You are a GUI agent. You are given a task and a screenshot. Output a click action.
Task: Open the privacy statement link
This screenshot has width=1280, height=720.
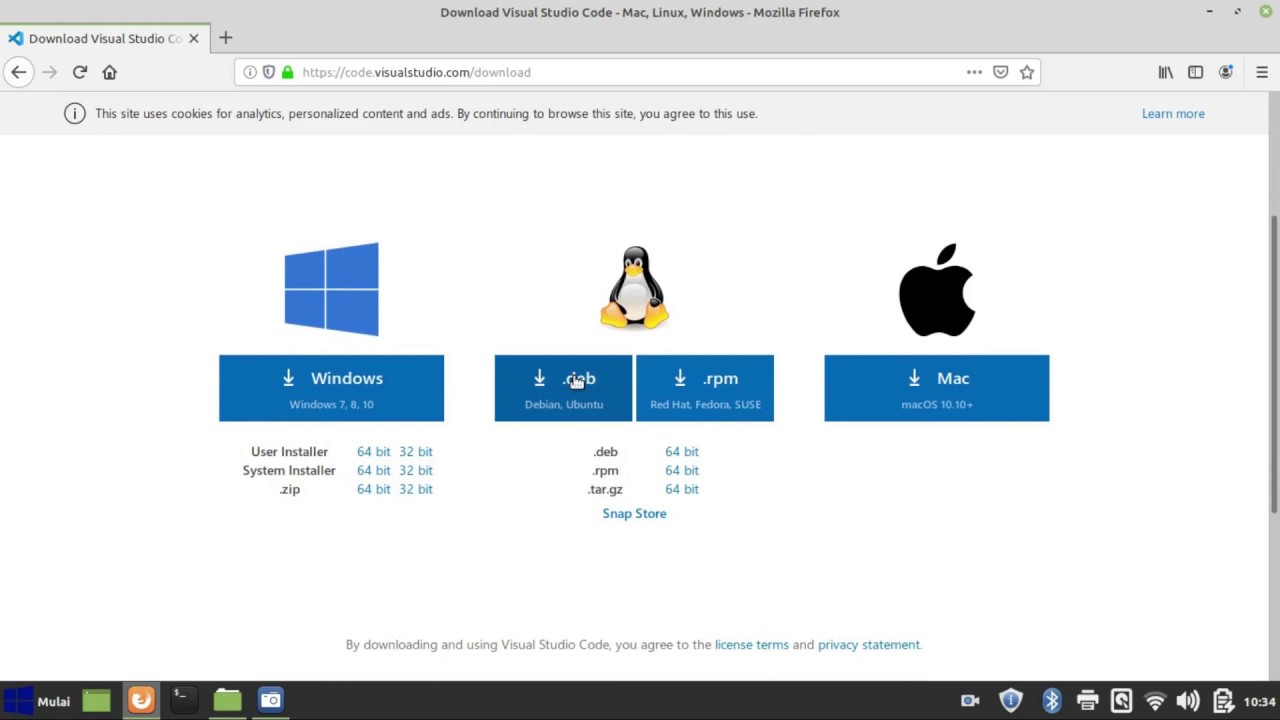point(869,644)
